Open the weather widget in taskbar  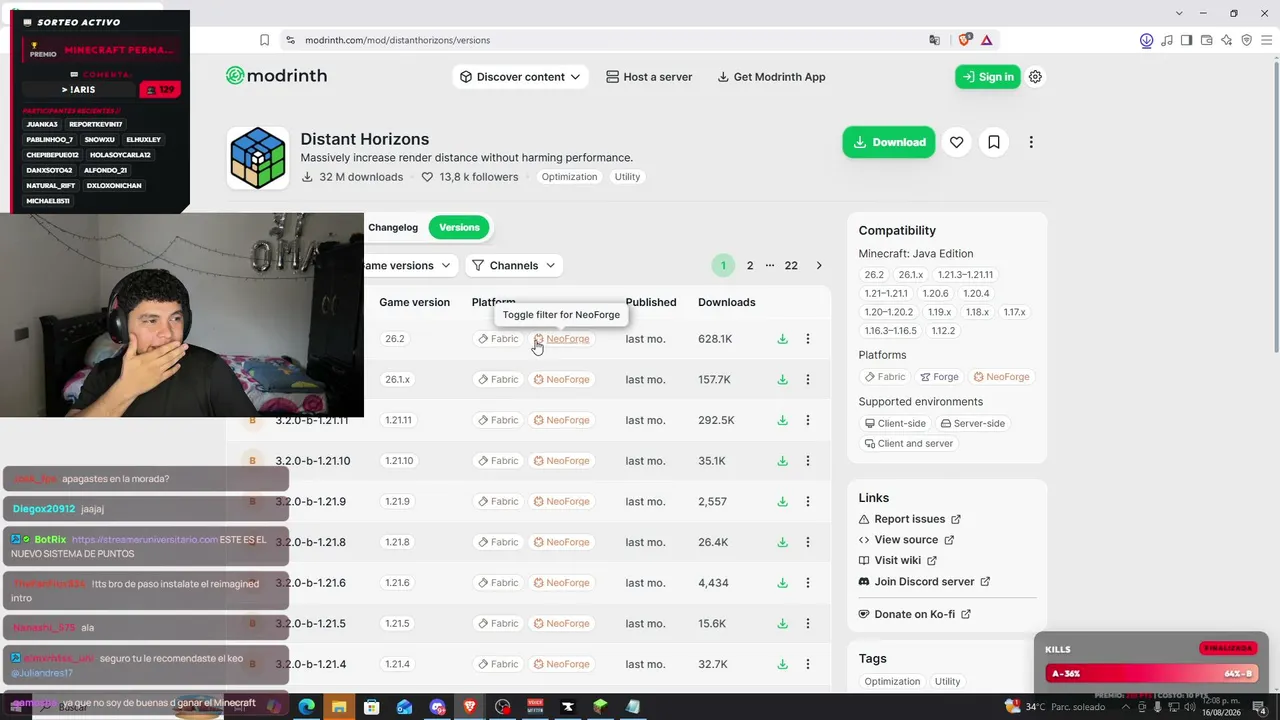1056,706
